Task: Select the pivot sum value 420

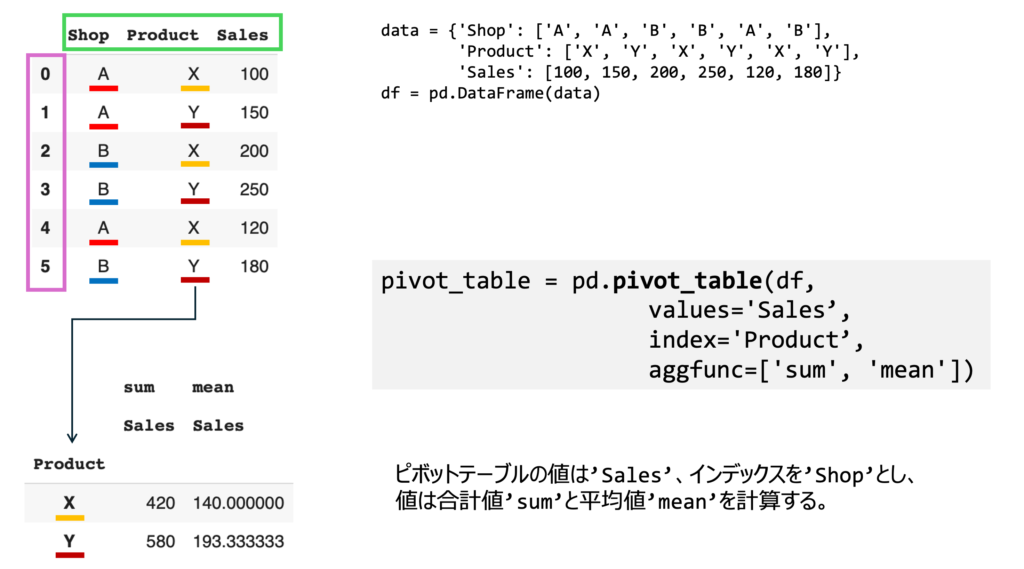Action: 158,503
